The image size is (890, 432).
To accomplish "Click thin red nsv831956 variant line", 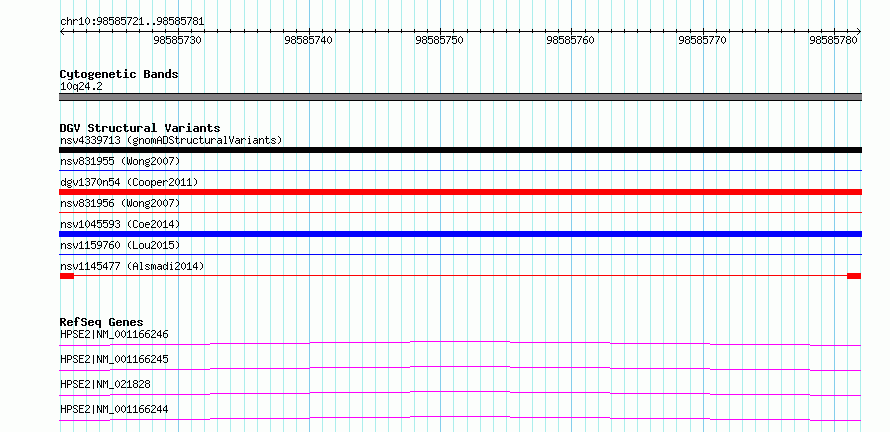I will (x=460, y=212).
